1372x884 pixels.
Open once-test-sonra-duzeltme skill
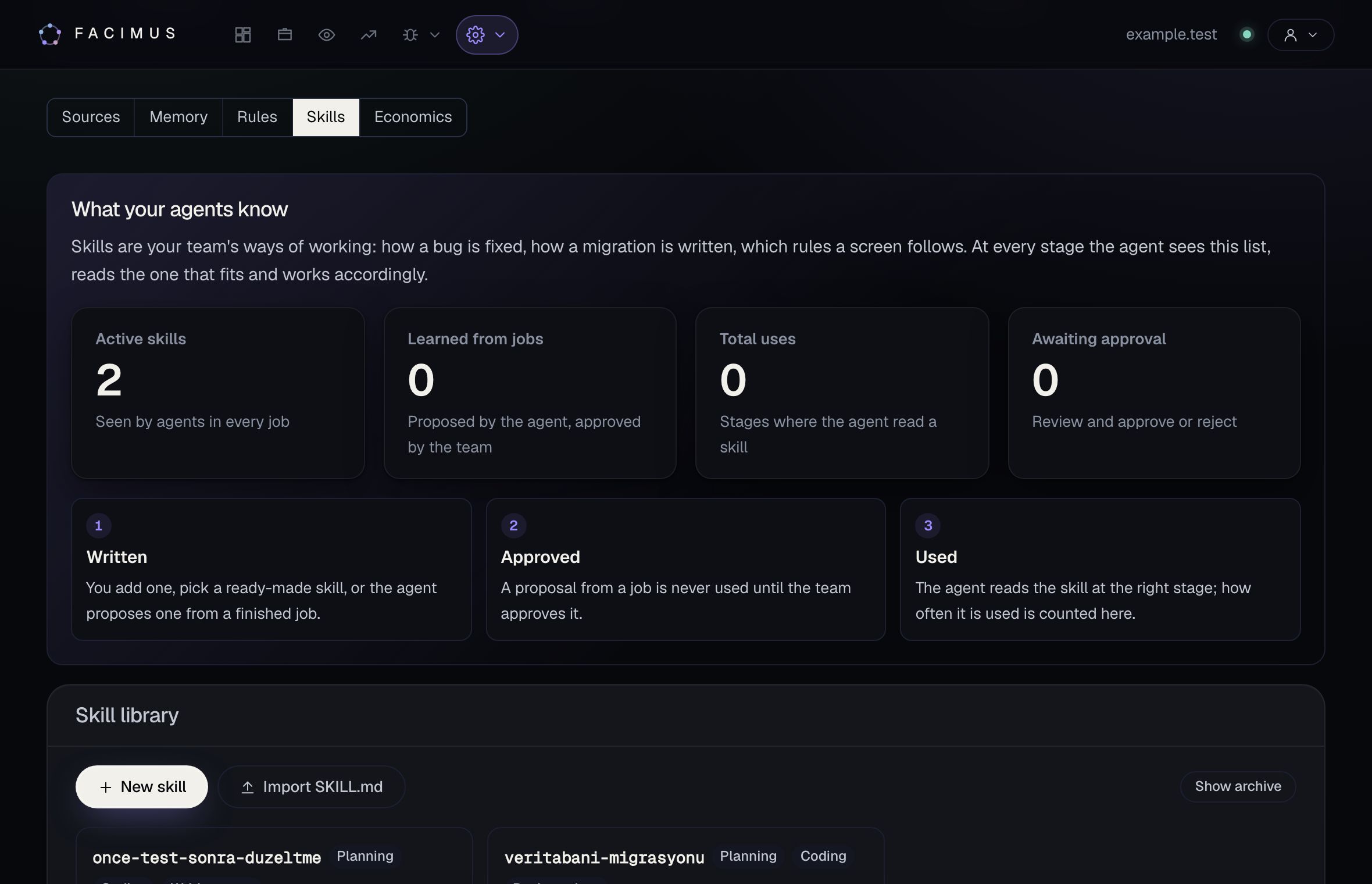[206, 858]
